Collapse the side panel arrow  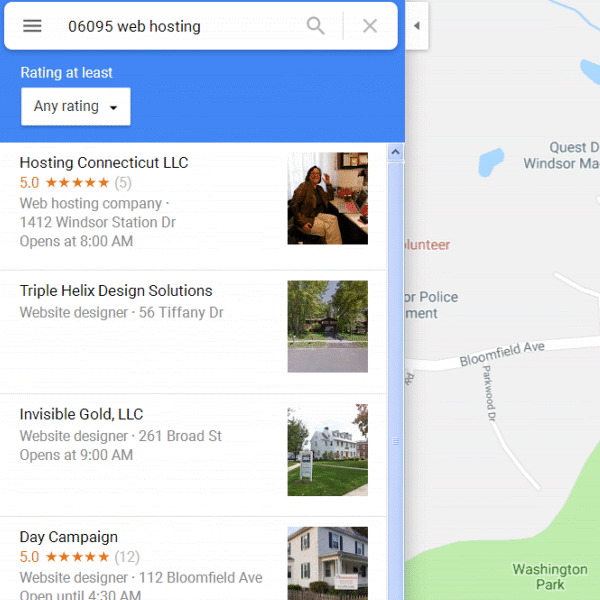417,26
